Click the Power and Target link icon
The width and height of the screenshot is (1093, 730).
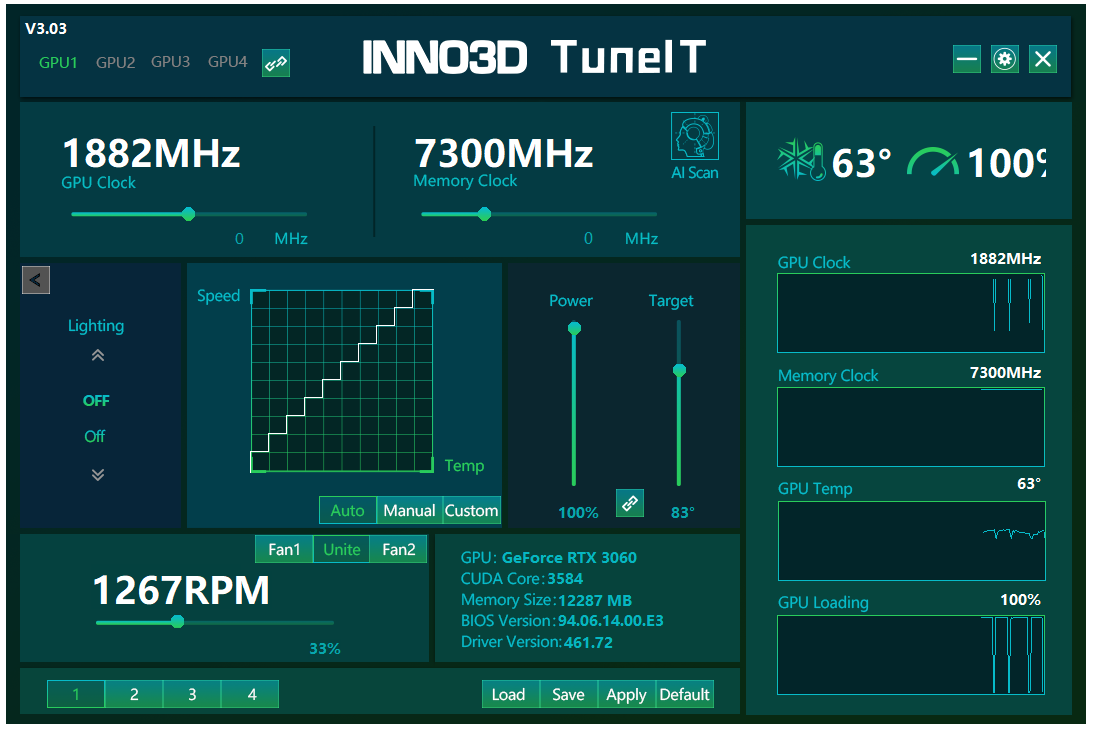click(x=629, y=503)
